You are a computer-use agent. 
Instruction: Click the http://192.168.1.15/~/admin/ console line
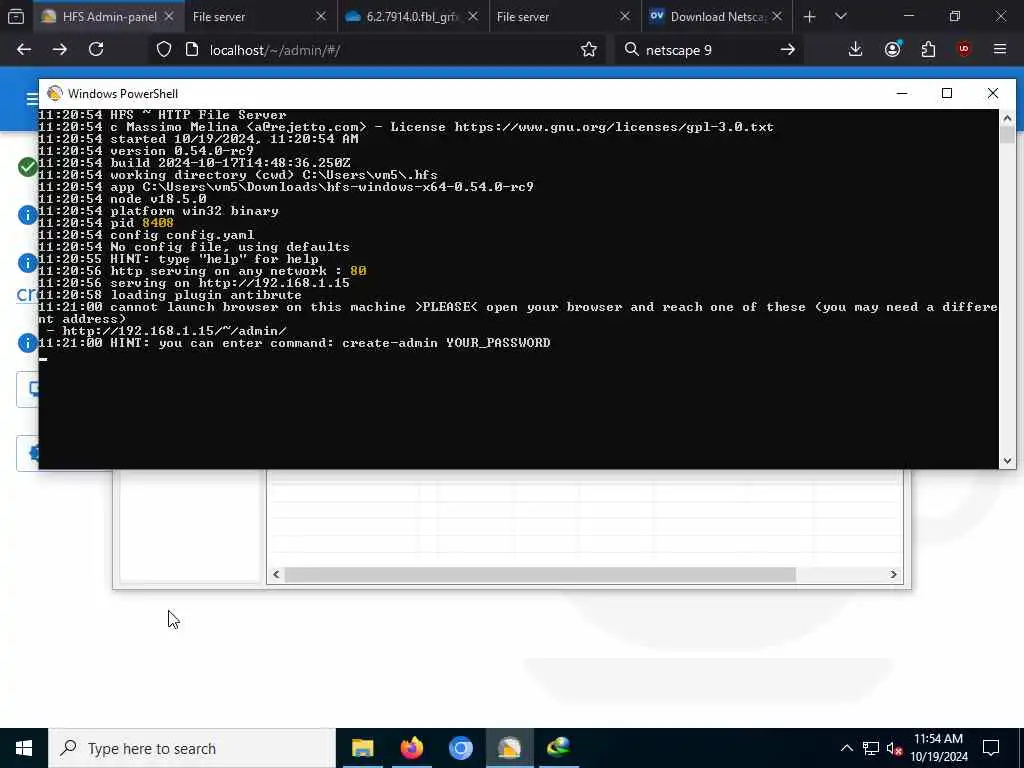point(174,331)
